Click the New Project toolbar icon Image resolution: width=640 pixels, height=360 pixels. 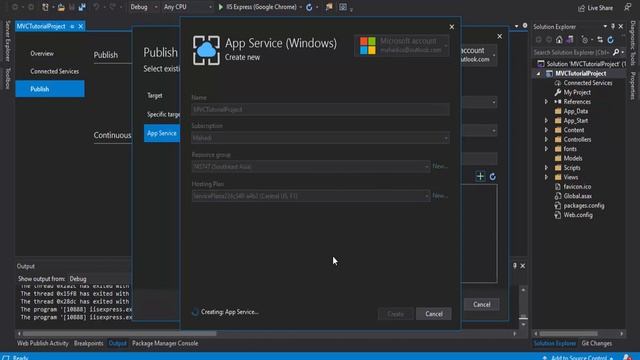tap(45, 7)
